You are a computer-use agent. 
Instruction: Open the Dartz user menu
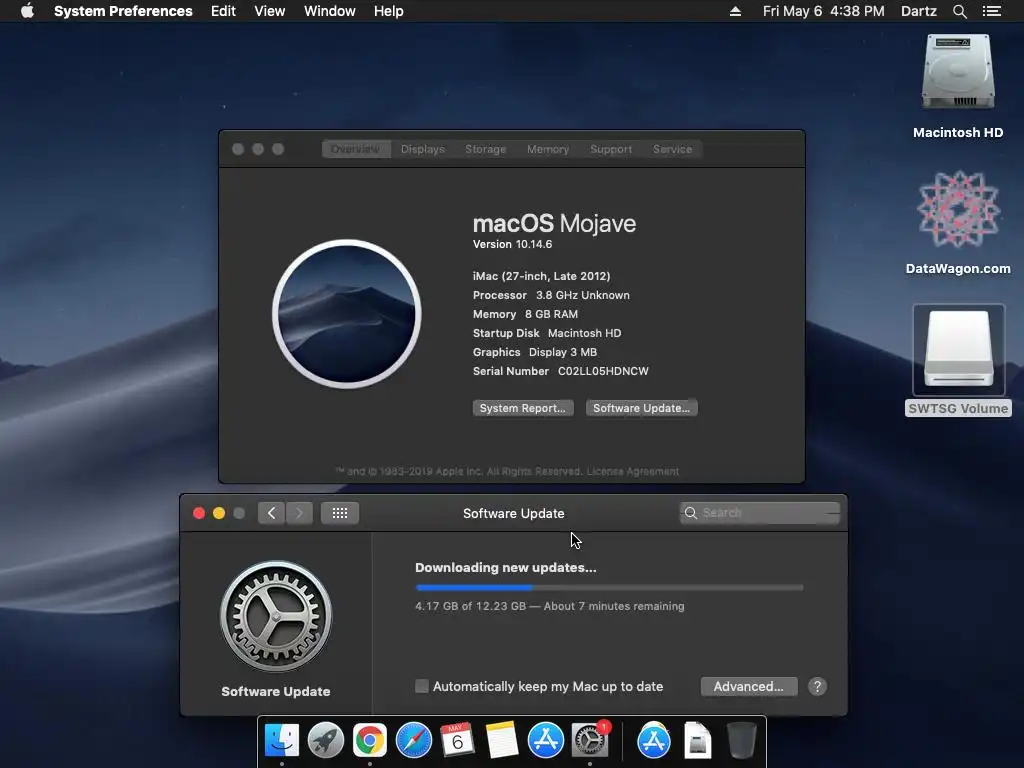[x=919, y=11]
